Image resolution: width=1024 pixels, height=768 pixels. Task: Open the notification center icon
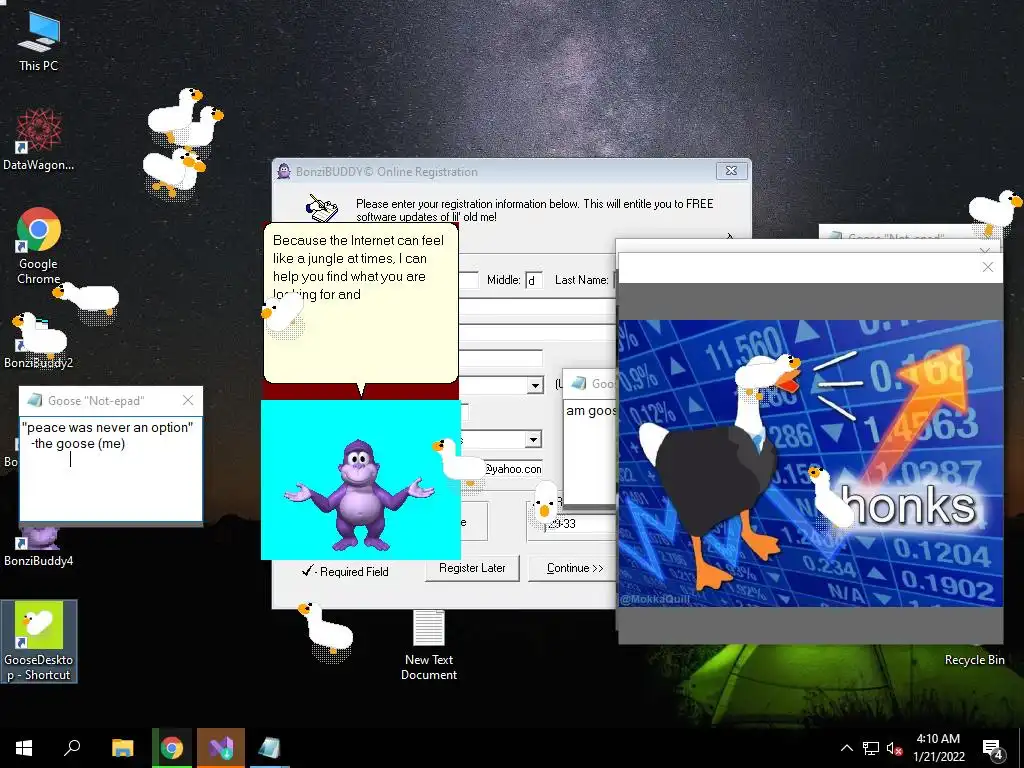point(993,748)
